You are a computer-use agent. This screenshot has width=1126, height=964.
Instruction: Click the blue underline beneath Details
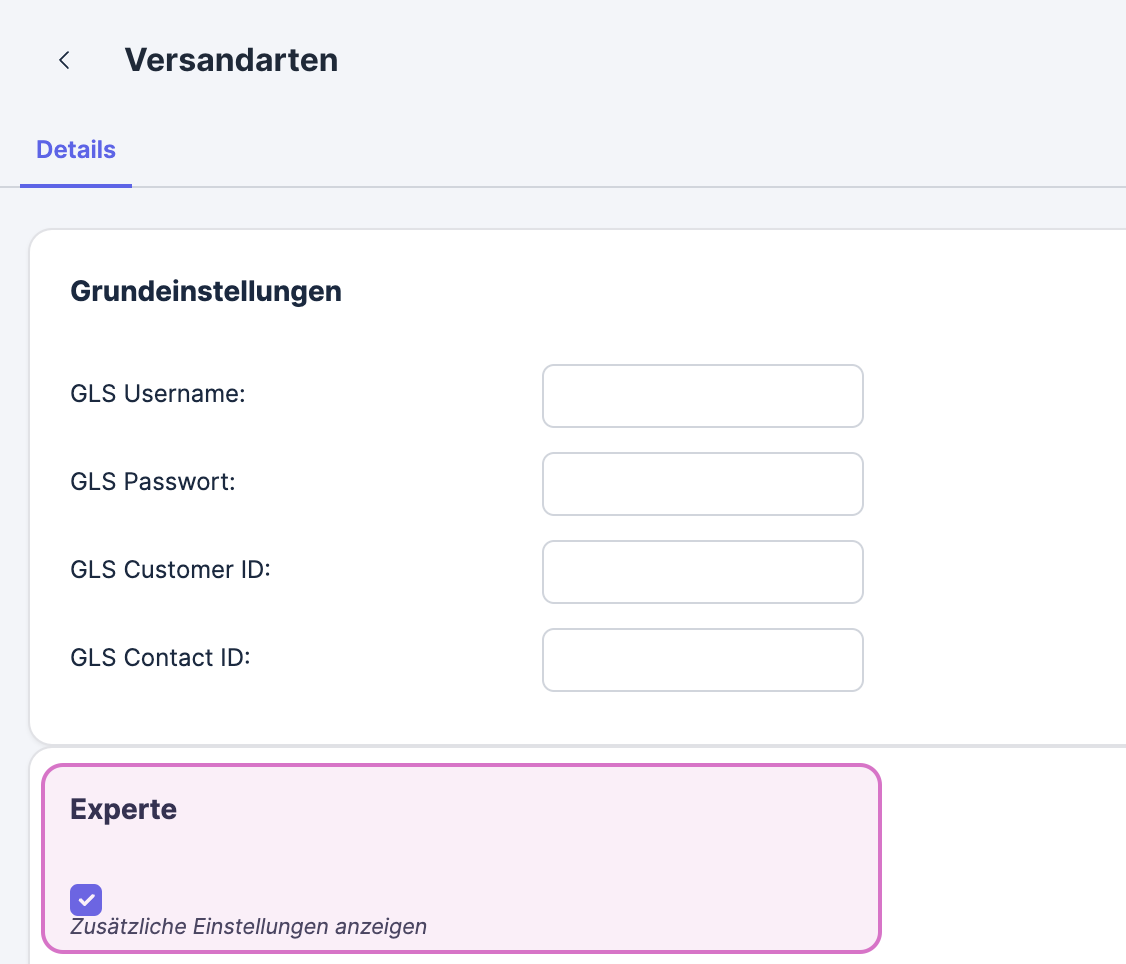[x=76, y=185]
